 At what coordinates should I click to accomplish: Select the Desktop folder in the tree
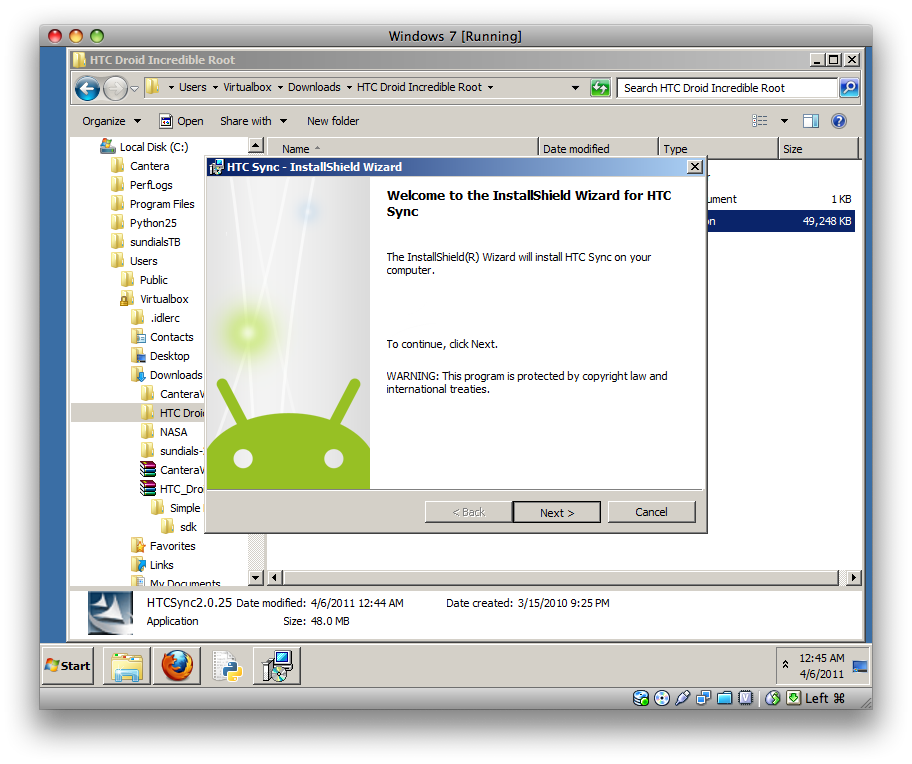(x=160, y=356)
